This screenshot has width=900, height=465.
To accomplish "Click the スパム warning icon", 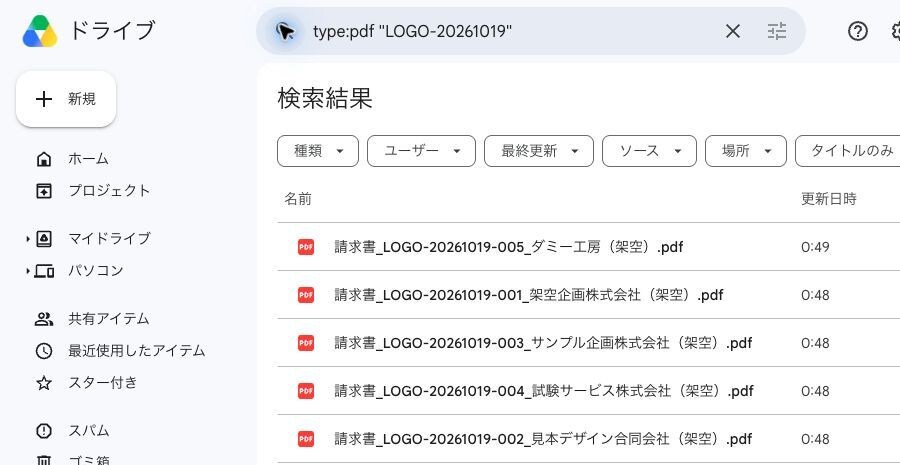I will (x=44, y=431).
